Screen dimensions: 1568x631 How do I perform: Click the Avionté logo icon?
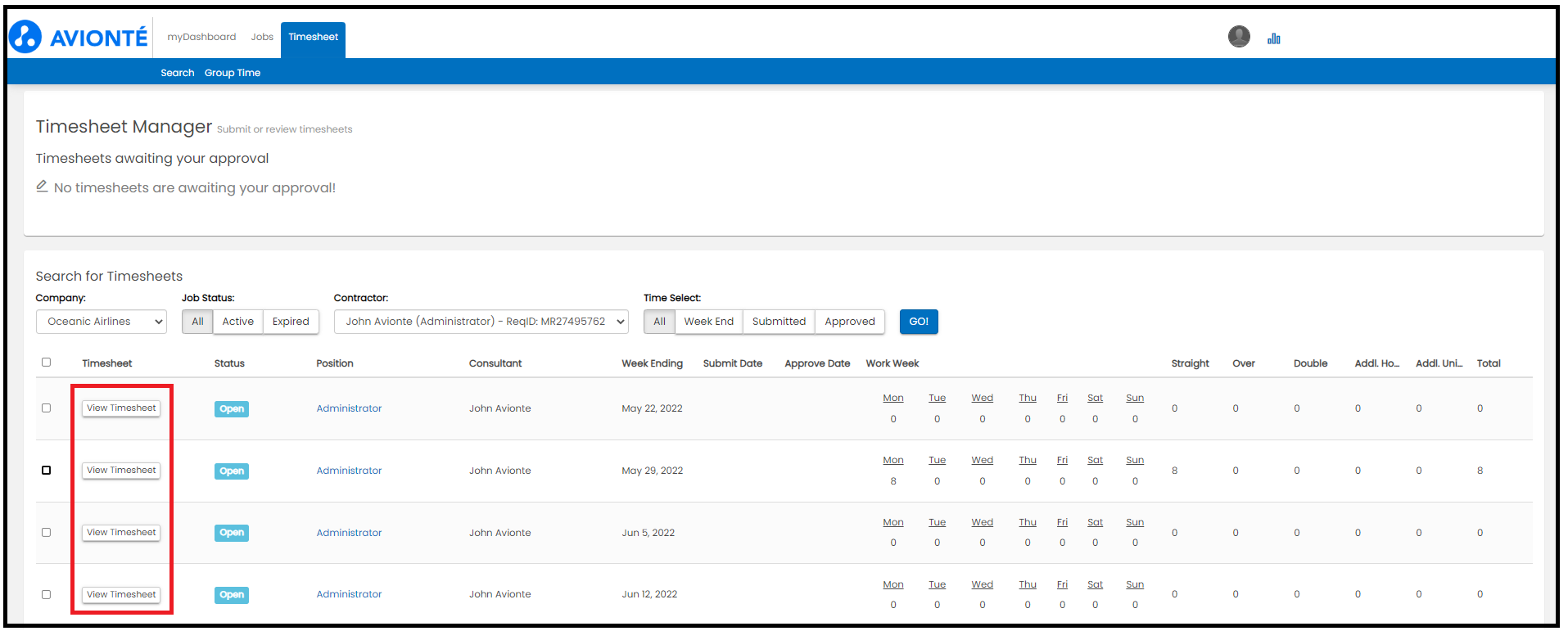pyautogui.click(x=25, y=37)
